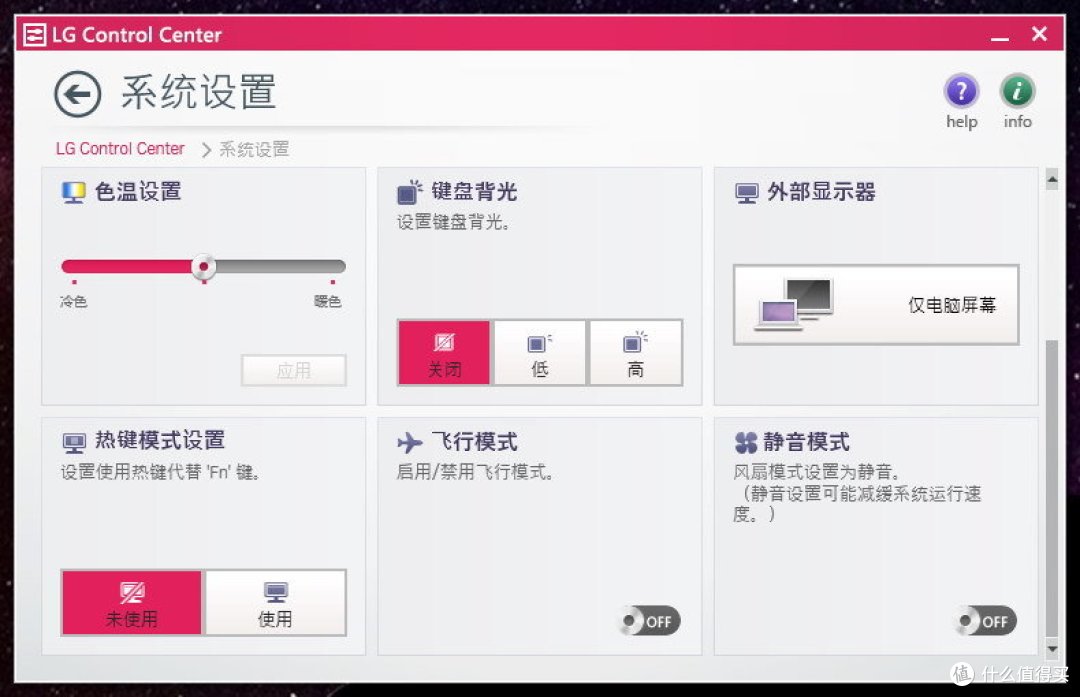The image size is (1080, 697).
Task: Click the 风扇模式设置为静音 description
Action: [816, 472]
